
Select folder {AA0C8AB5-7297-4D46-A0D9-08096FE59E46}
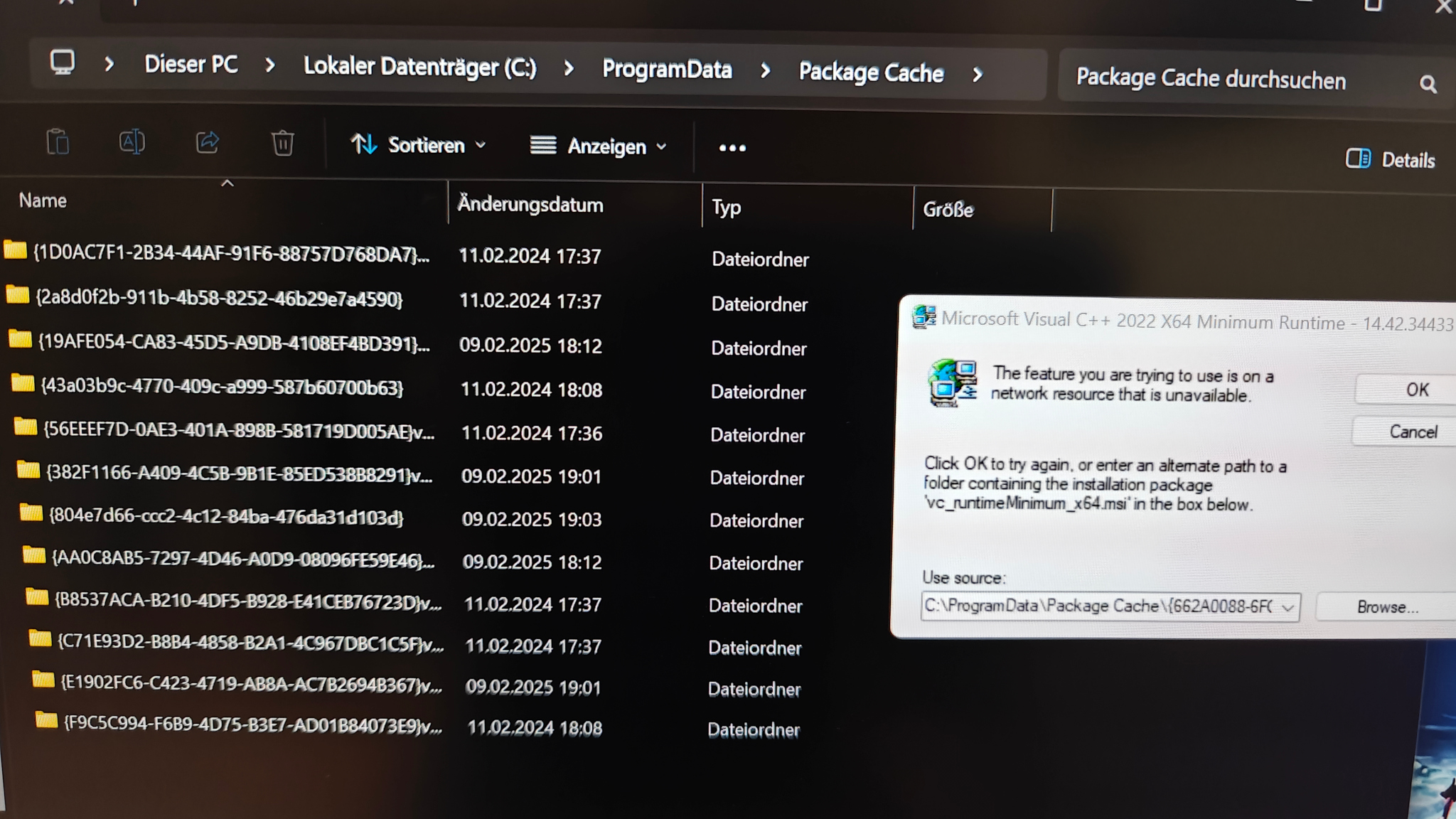pos(242,559)
